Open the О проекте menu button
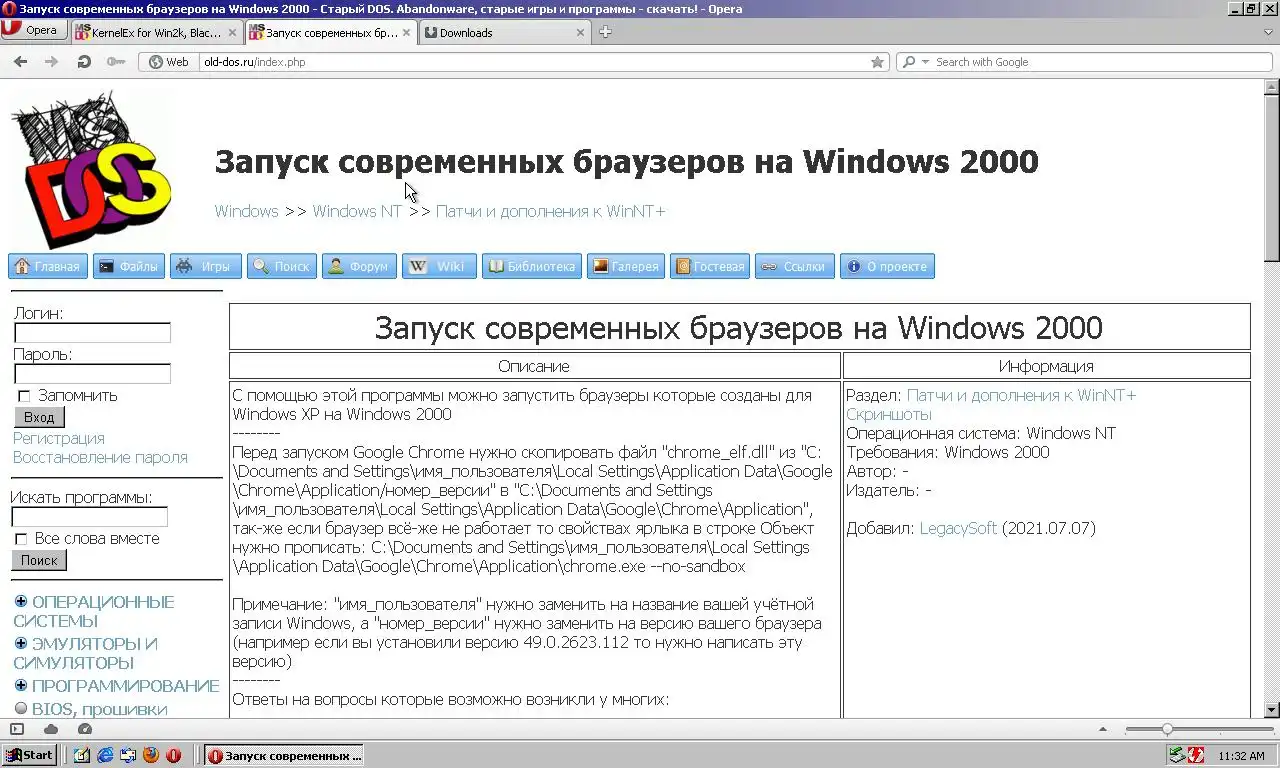1280x768 pixels. [x=887, y=266]
